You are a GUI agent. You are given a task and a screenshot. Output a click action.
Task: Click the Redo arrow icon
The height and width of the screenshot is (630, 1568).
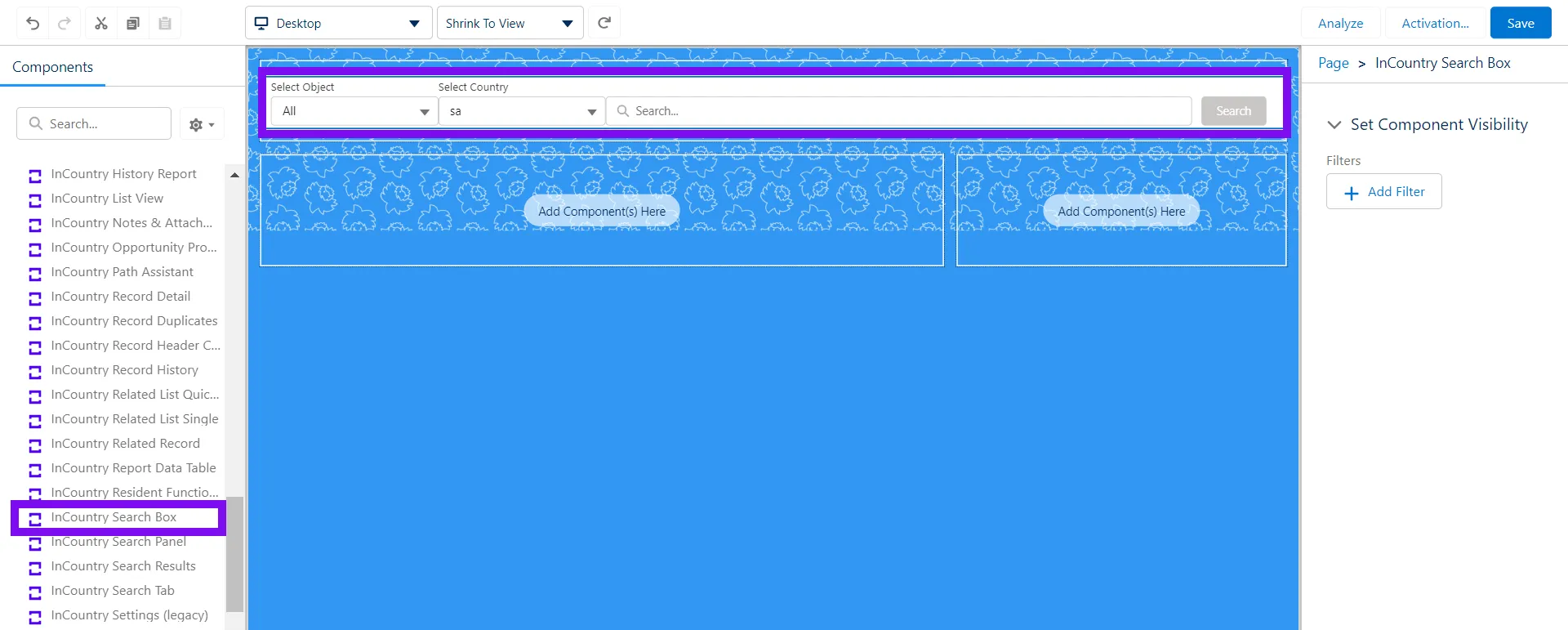(x=65, y=24)
